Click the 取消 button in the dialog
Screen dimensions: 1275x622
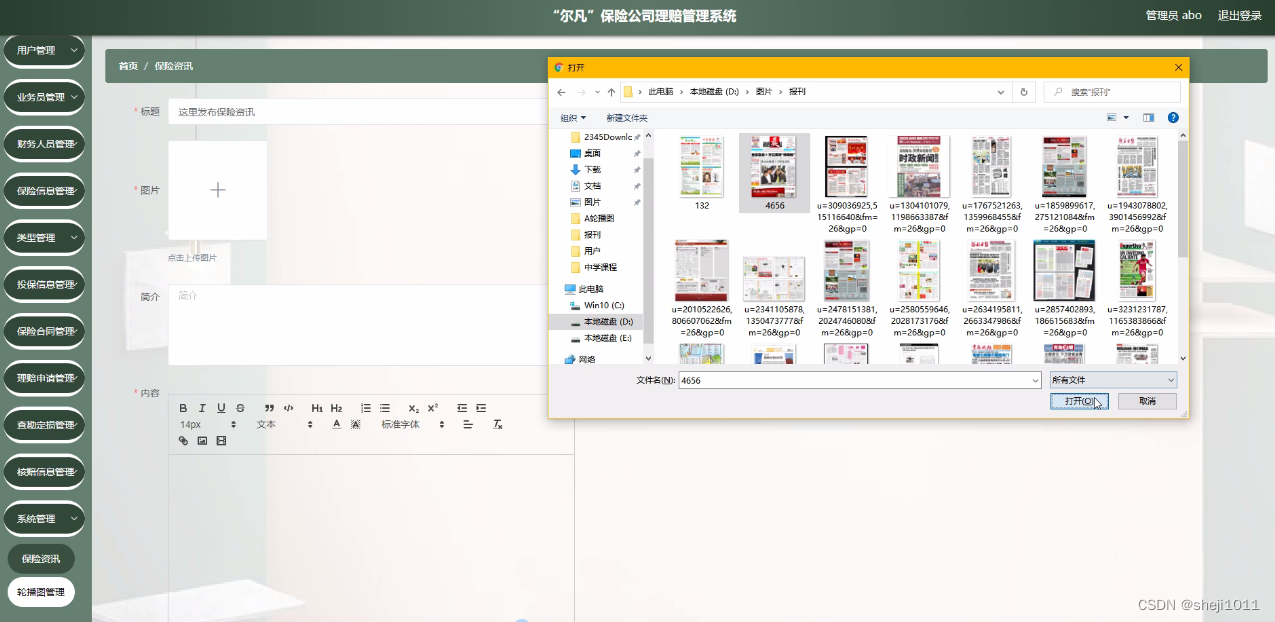point(1147,401)
